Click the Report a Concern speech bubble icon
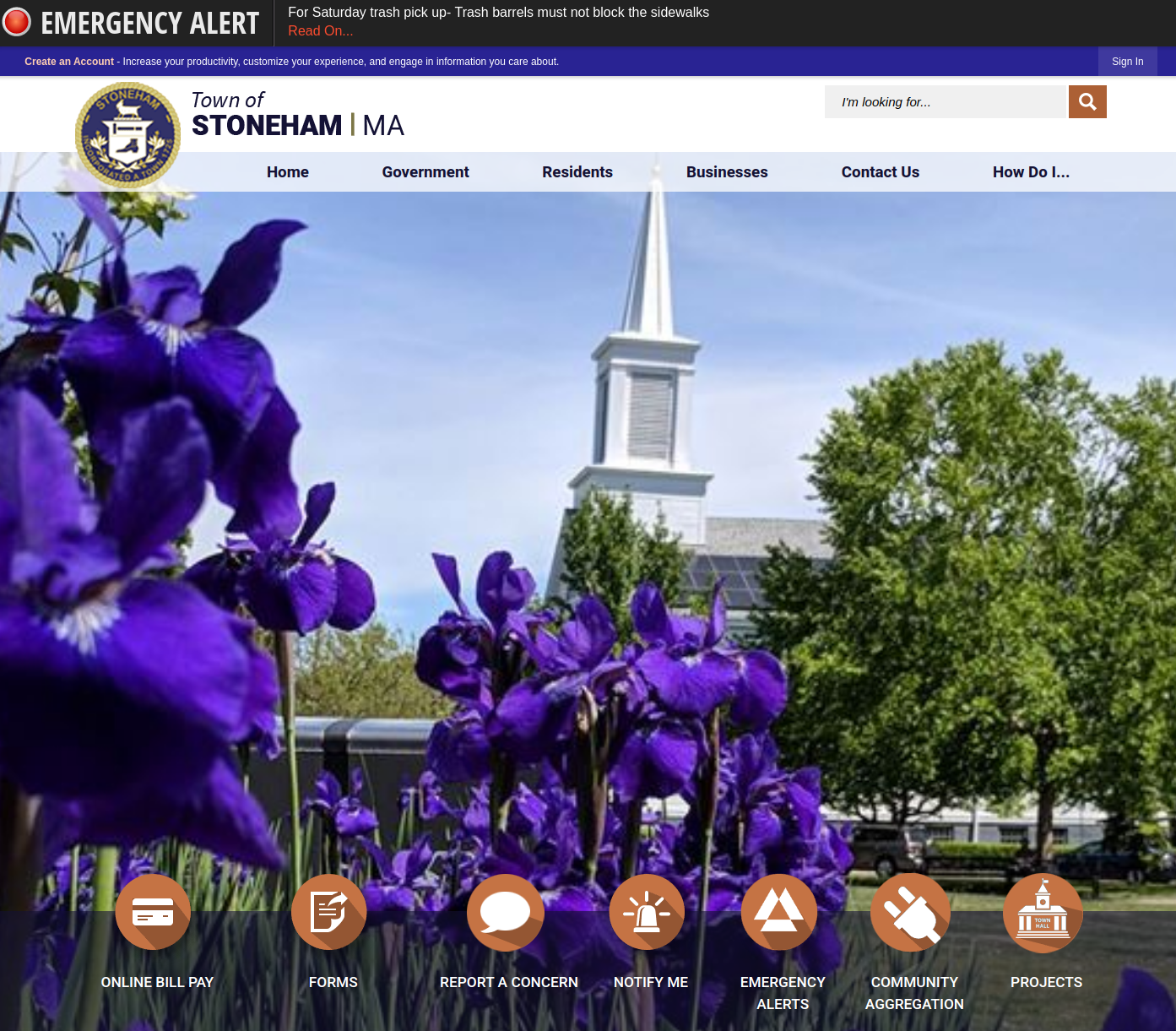This screenshot has height=1031, width=1176. pyautogui.click(x=505, y=912)
